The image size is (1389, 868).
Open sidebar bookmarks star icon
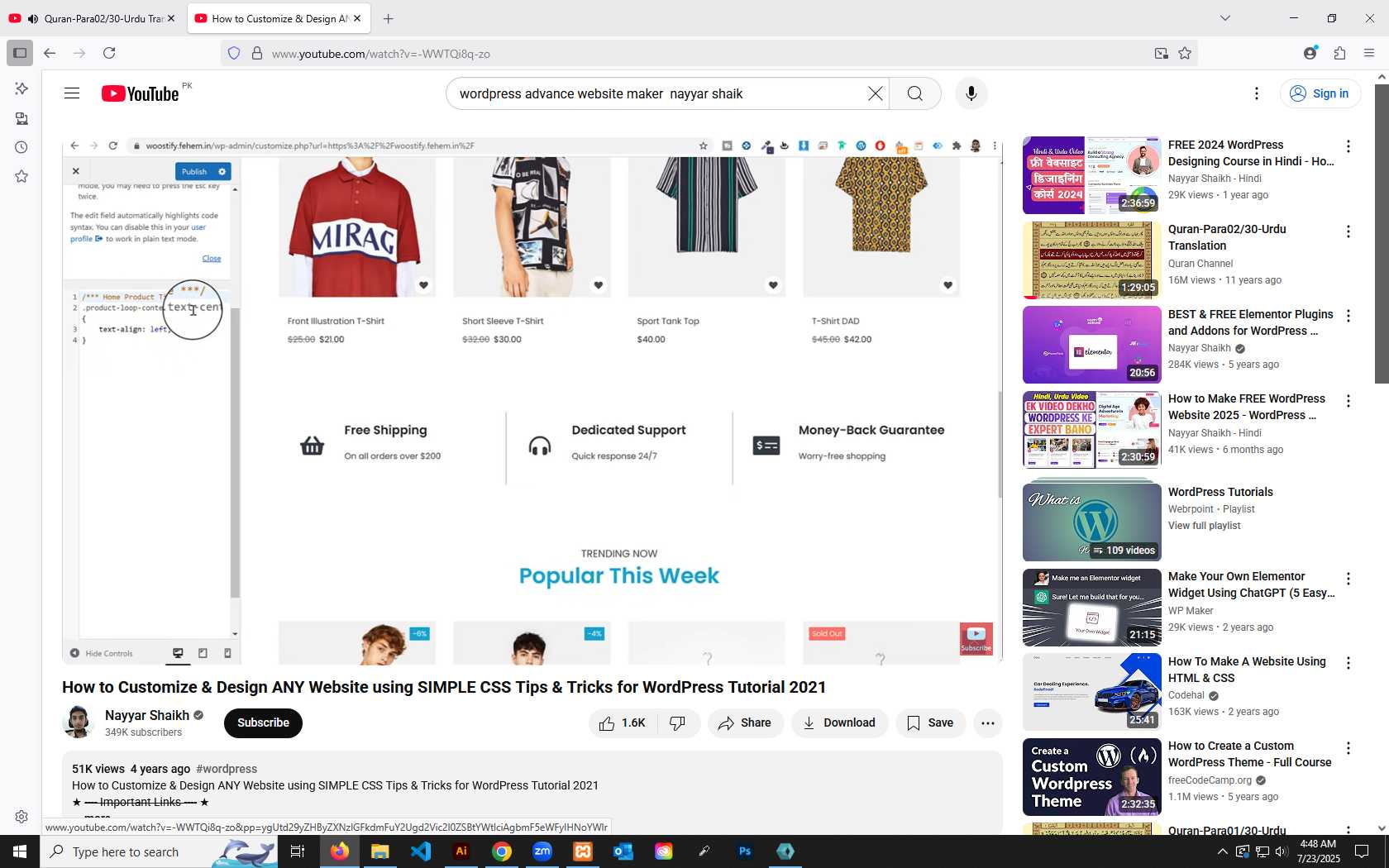[21, 176]
